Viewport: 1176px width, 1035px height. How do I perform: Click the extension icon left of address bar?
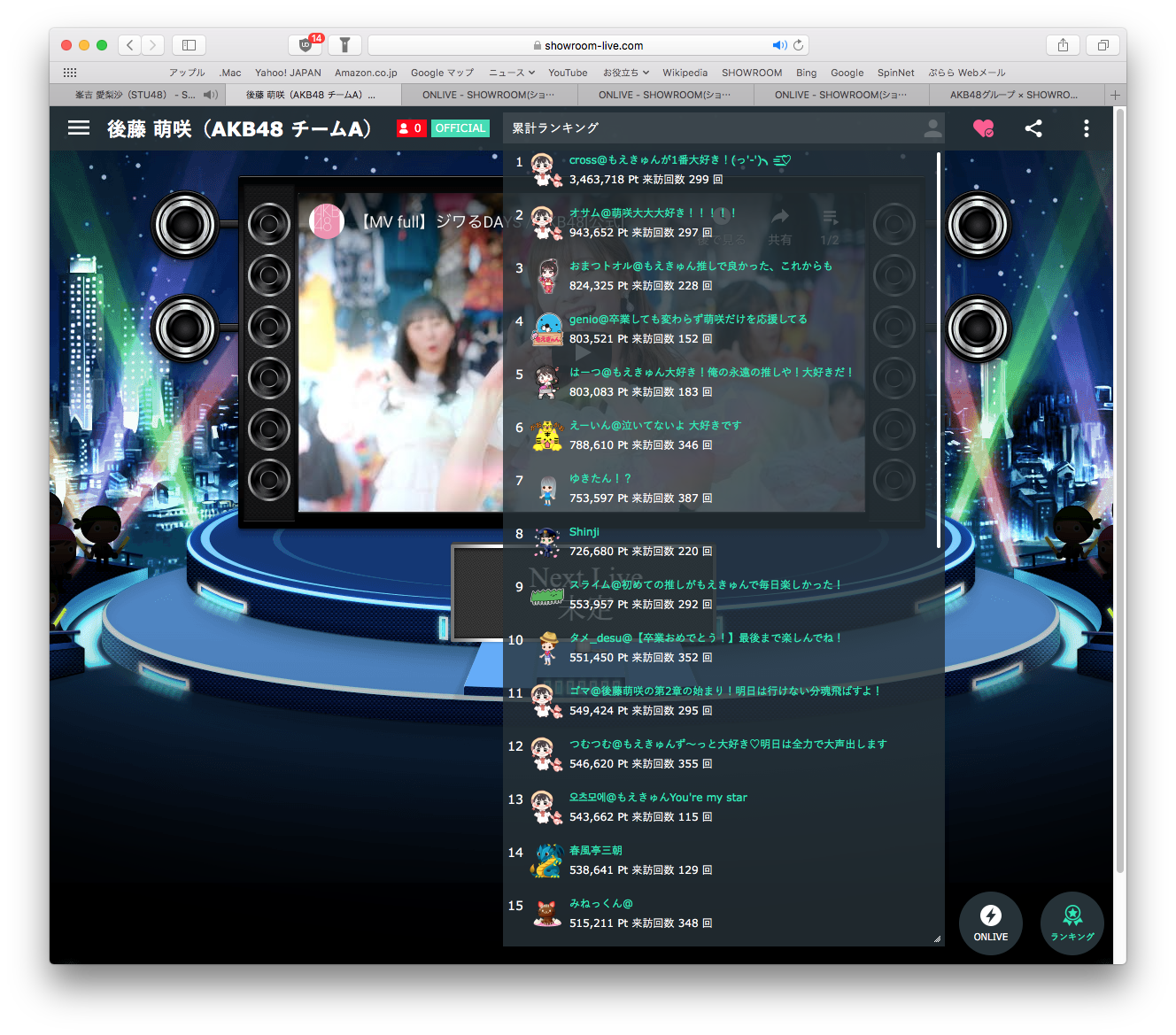pyautogui.click(x=344, y=45)
